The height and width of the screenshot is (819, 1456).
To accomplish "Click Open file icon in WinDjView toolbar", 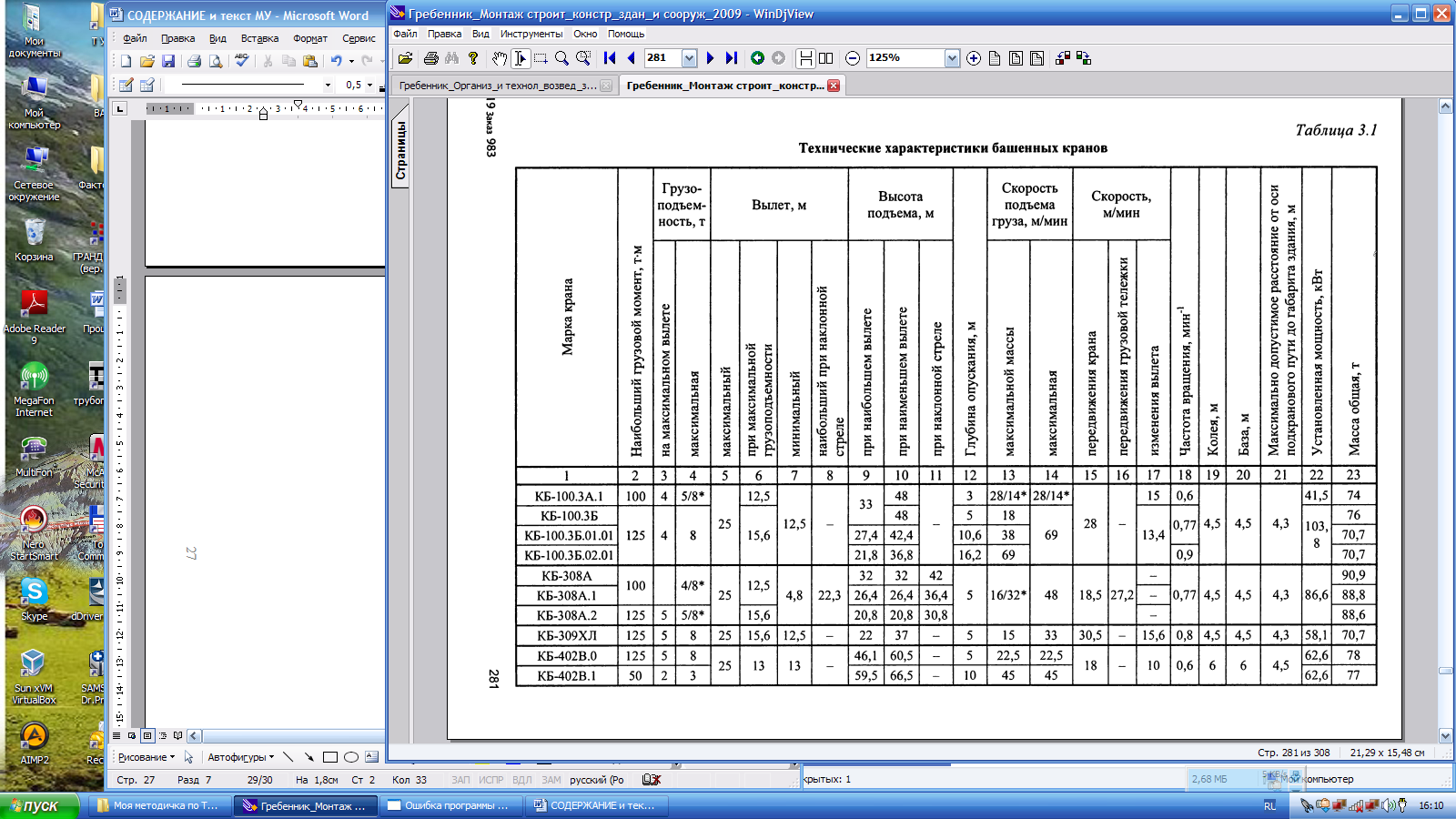I will click(406, 58).
